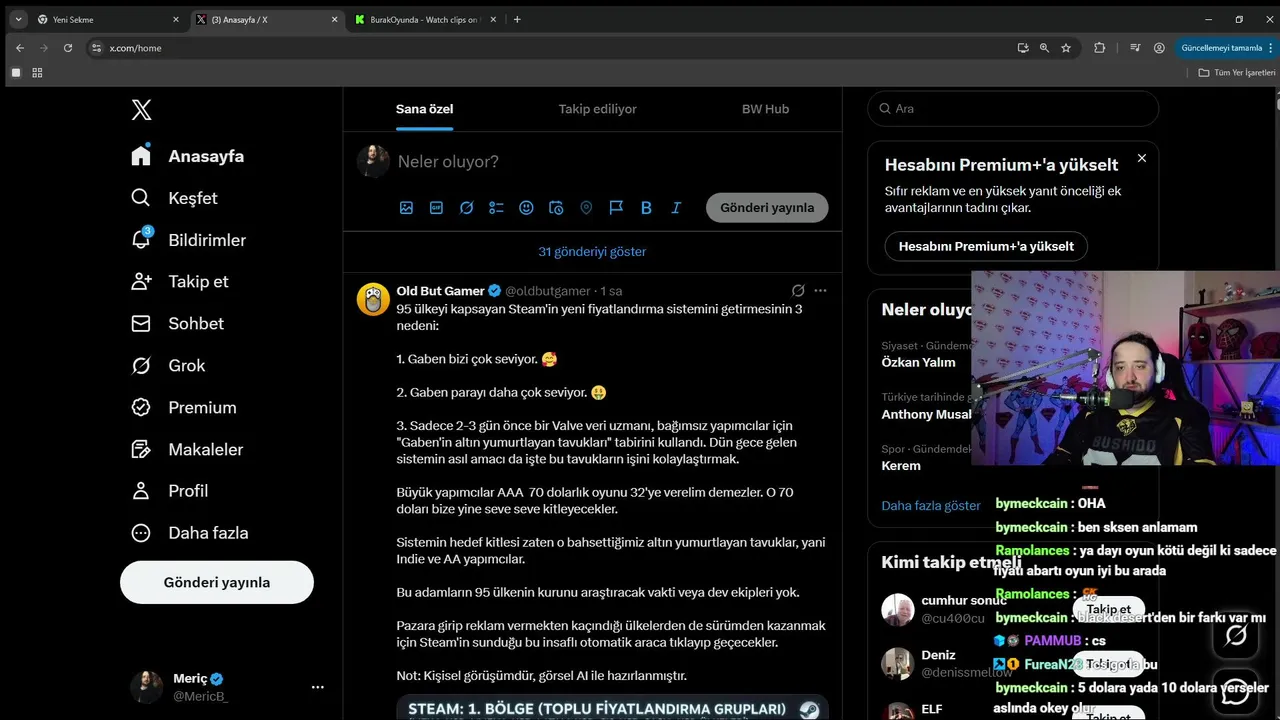
Task: Open Takip et in sidebar navigation
Action: tap(180, 281)
